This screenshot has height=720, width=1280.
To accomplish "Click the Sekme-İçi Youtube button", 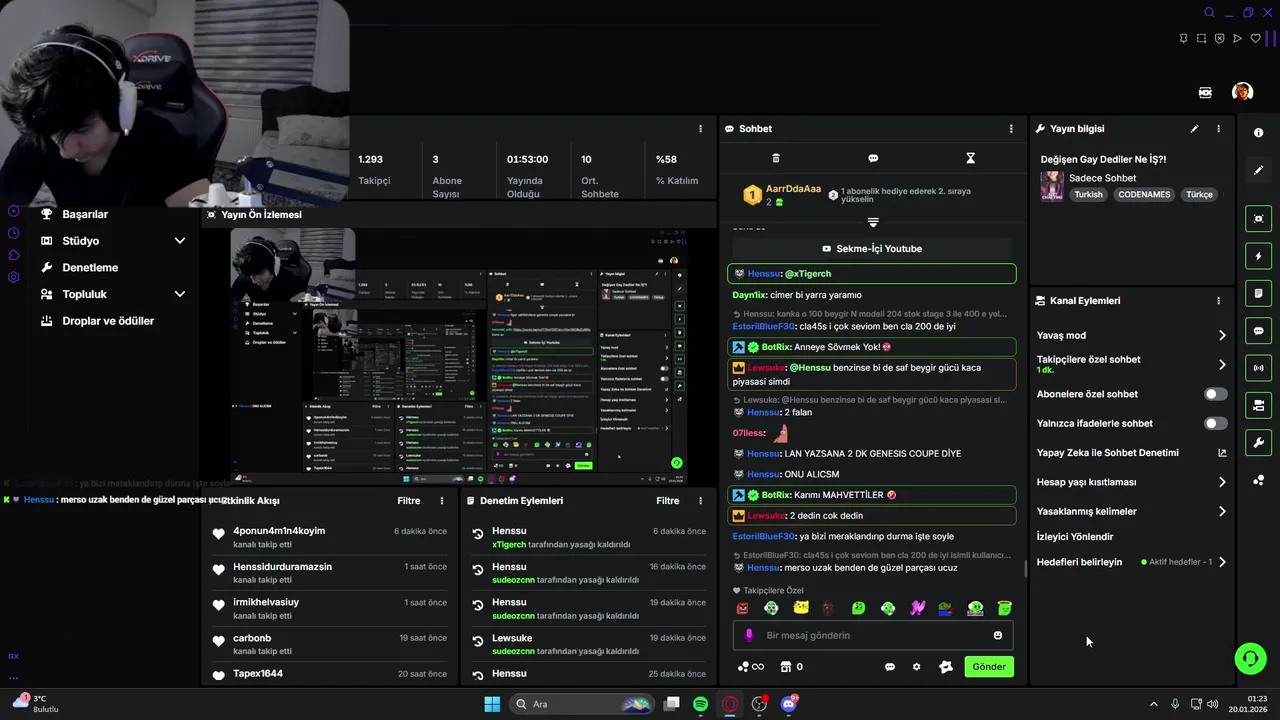I will click(873, 249).
